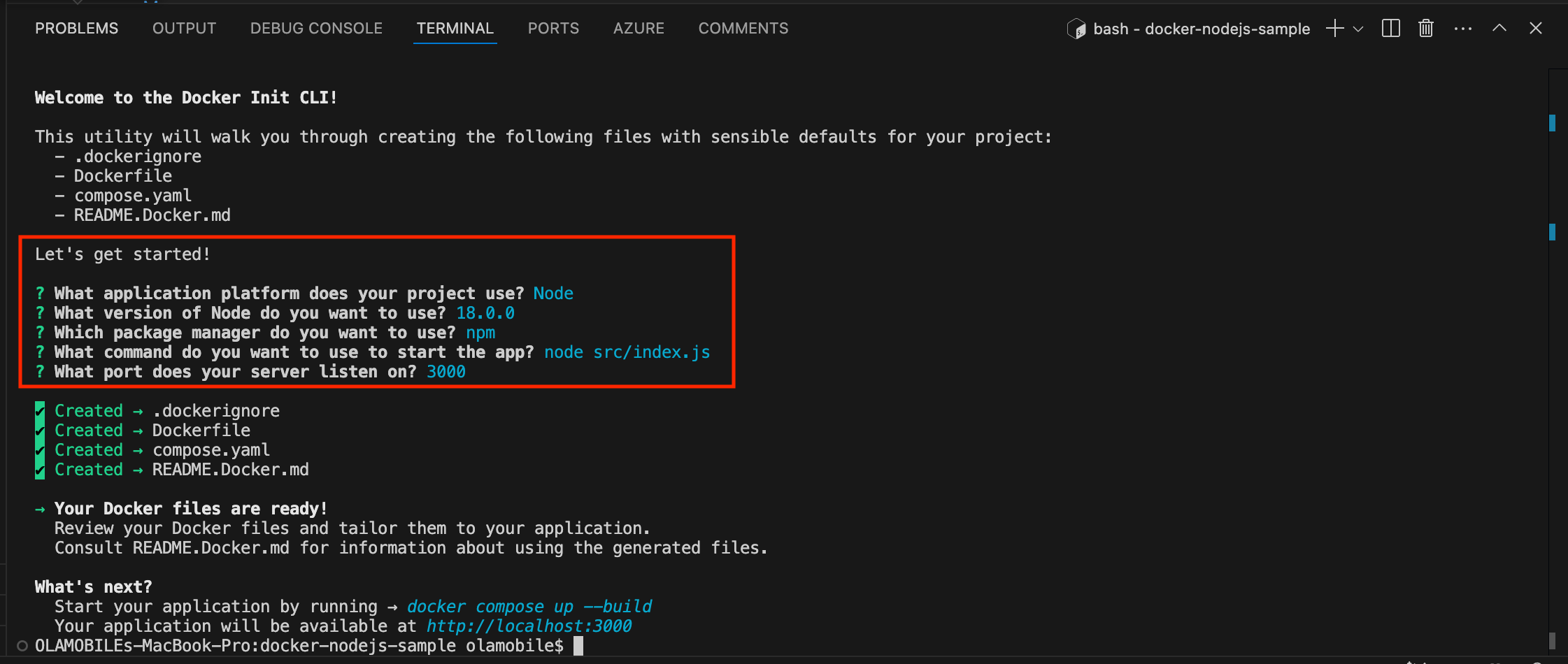The image size is (1568, 664).
Task: Click the "What's next?" heading
Action: coord(94,586)
